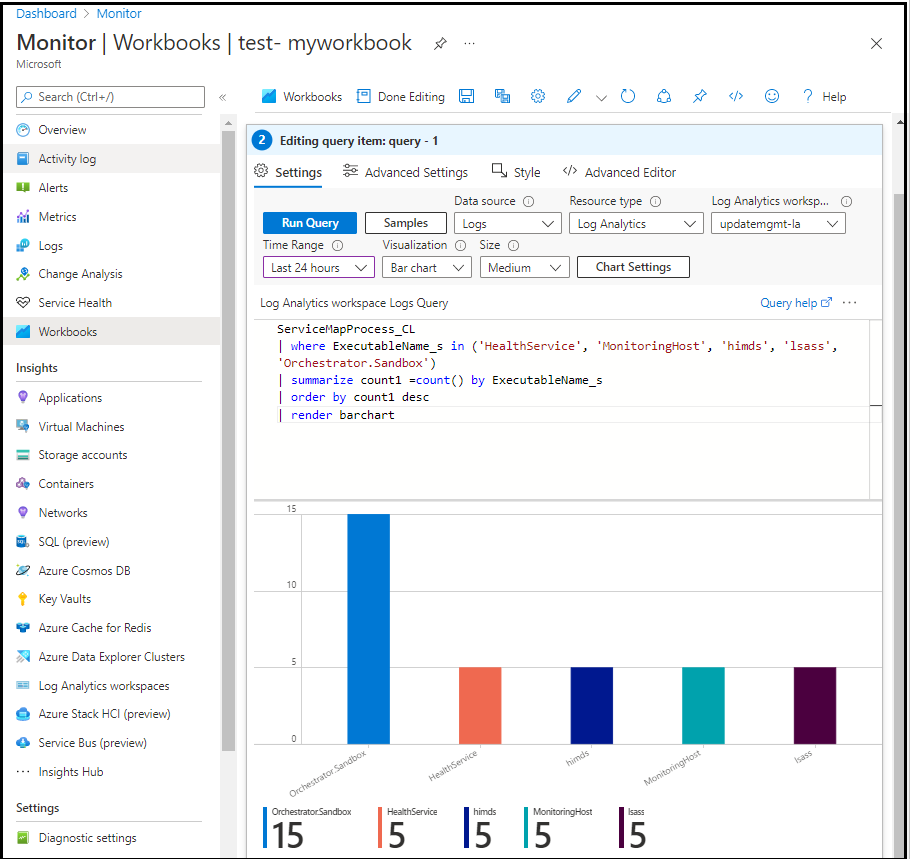Open workbook settings with the gear icon
910x859 pixels.
coord(538,96)
